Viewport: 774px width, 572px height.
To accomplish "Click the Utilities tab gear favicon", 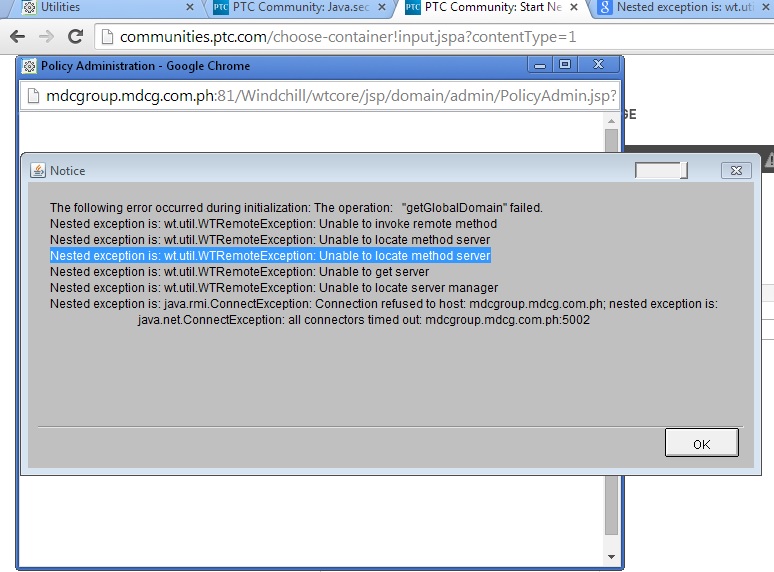I will click(30, 7).
